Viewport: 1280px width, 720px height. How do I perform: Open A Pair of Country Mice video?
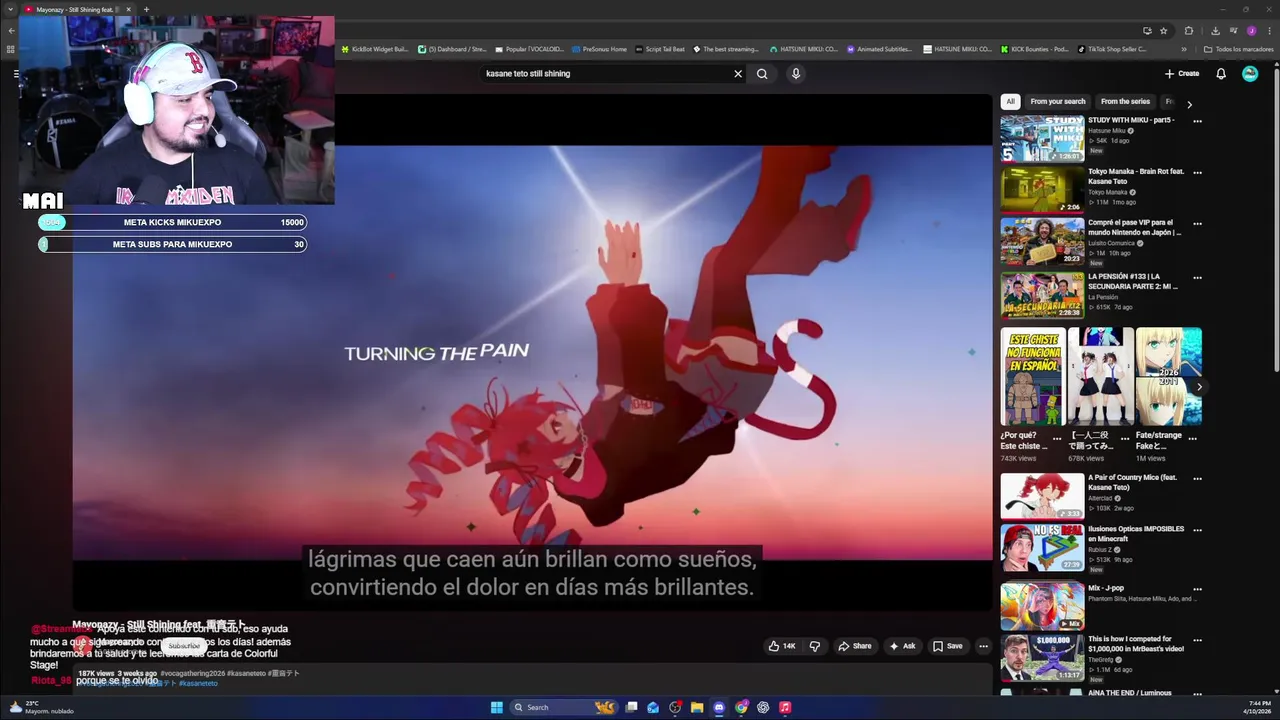pyautogui.click(x=1042, y=496)
